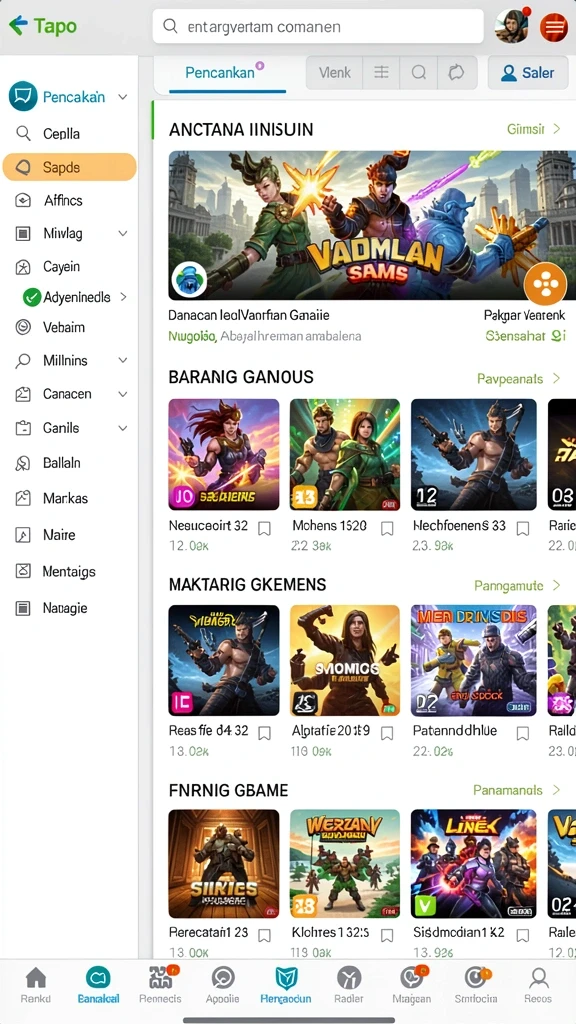576x1024 pixels.
Task: Click the green back arrow beside Tapo
Action: coord(18,25)
